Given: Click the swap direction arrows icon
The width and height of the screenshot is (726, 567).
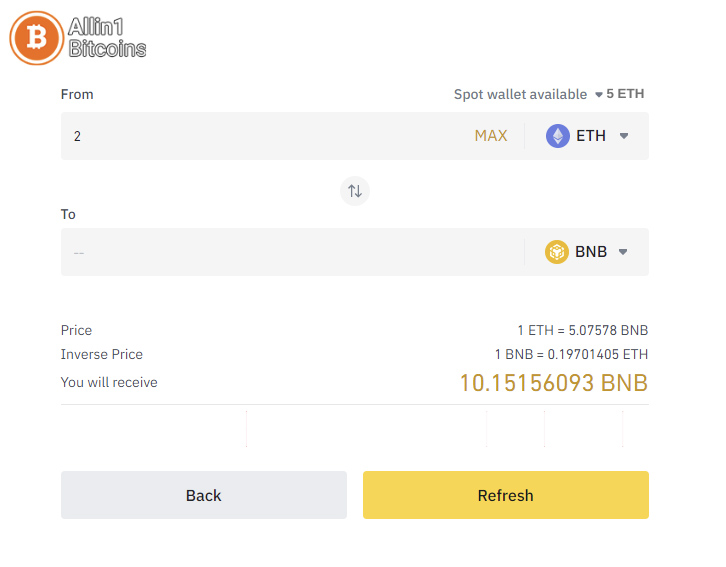Looking at the screenshot, I should [x=355, y=191].
